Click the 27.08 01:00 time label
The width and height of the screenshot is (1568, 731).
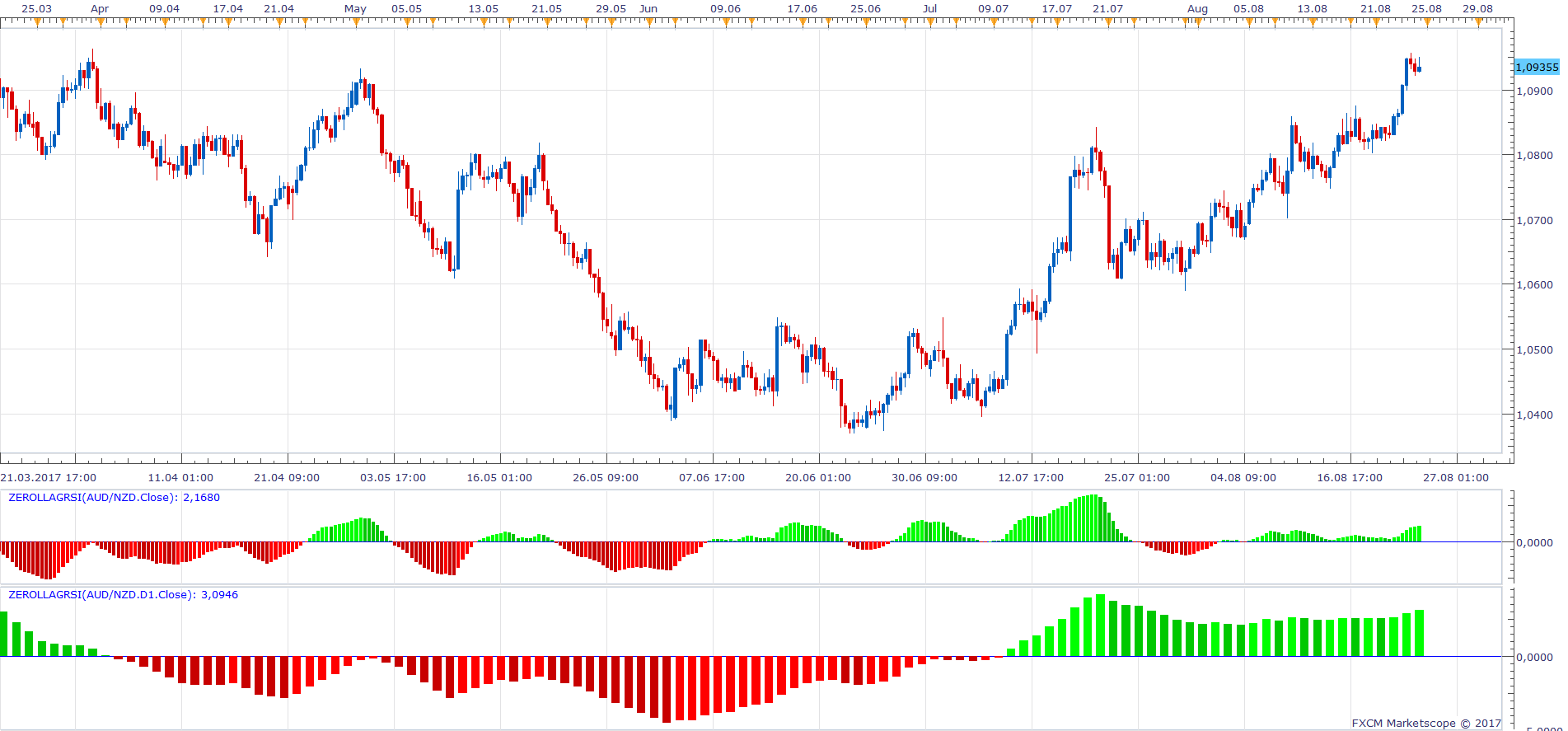click(1456, 478)
